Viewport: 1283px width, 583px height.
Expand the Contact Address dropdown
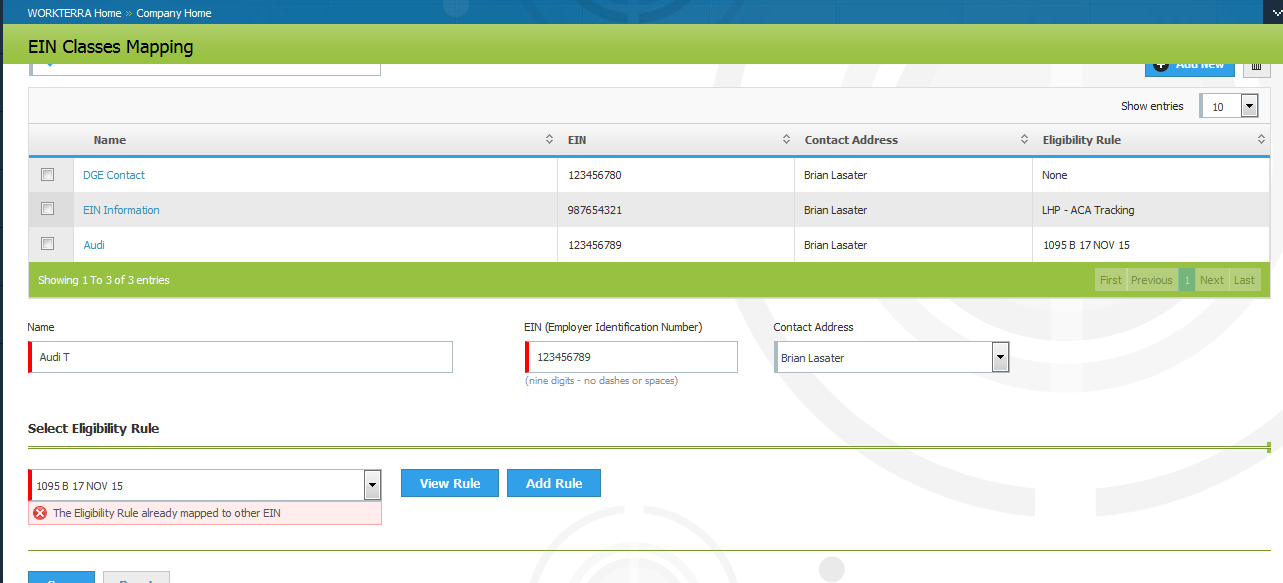coord(999,358)
